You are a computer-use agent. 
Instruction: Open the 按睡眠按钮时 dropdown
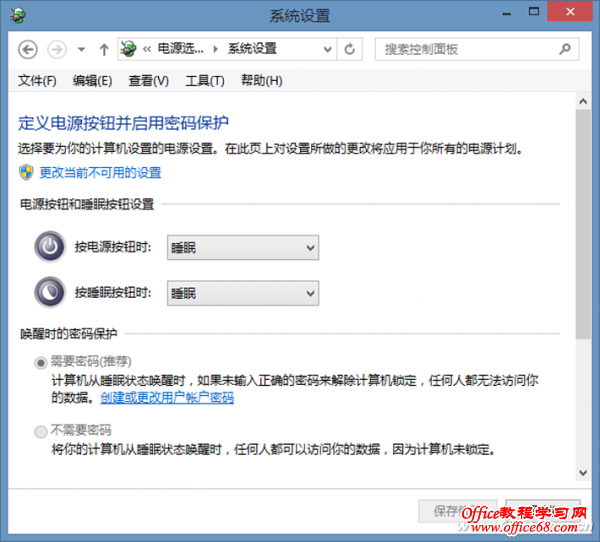click(x=243, y=294)
